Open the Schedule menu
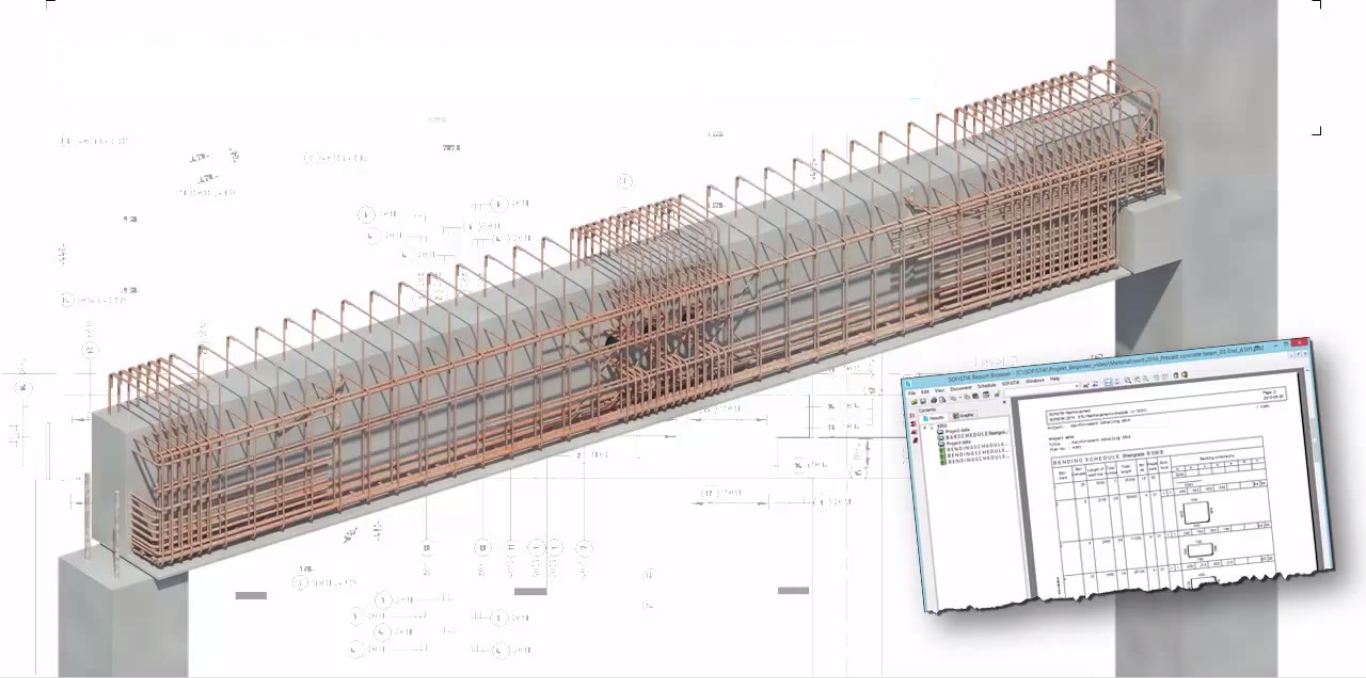Screen dimensions: 1366x678 click(986, 386)
